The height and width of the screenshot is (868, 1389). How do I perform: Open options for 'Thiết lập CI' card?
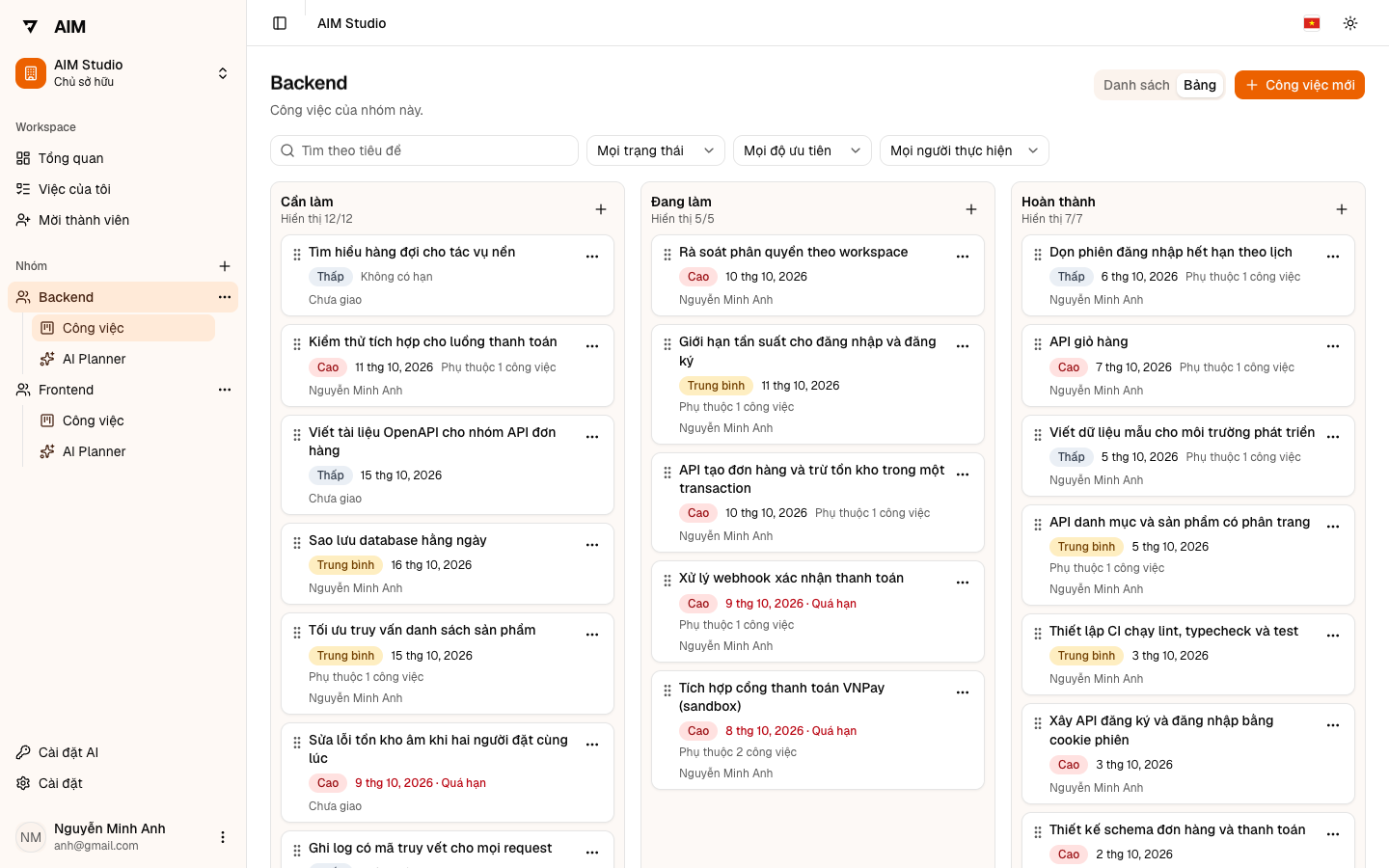click(1333, 636)
